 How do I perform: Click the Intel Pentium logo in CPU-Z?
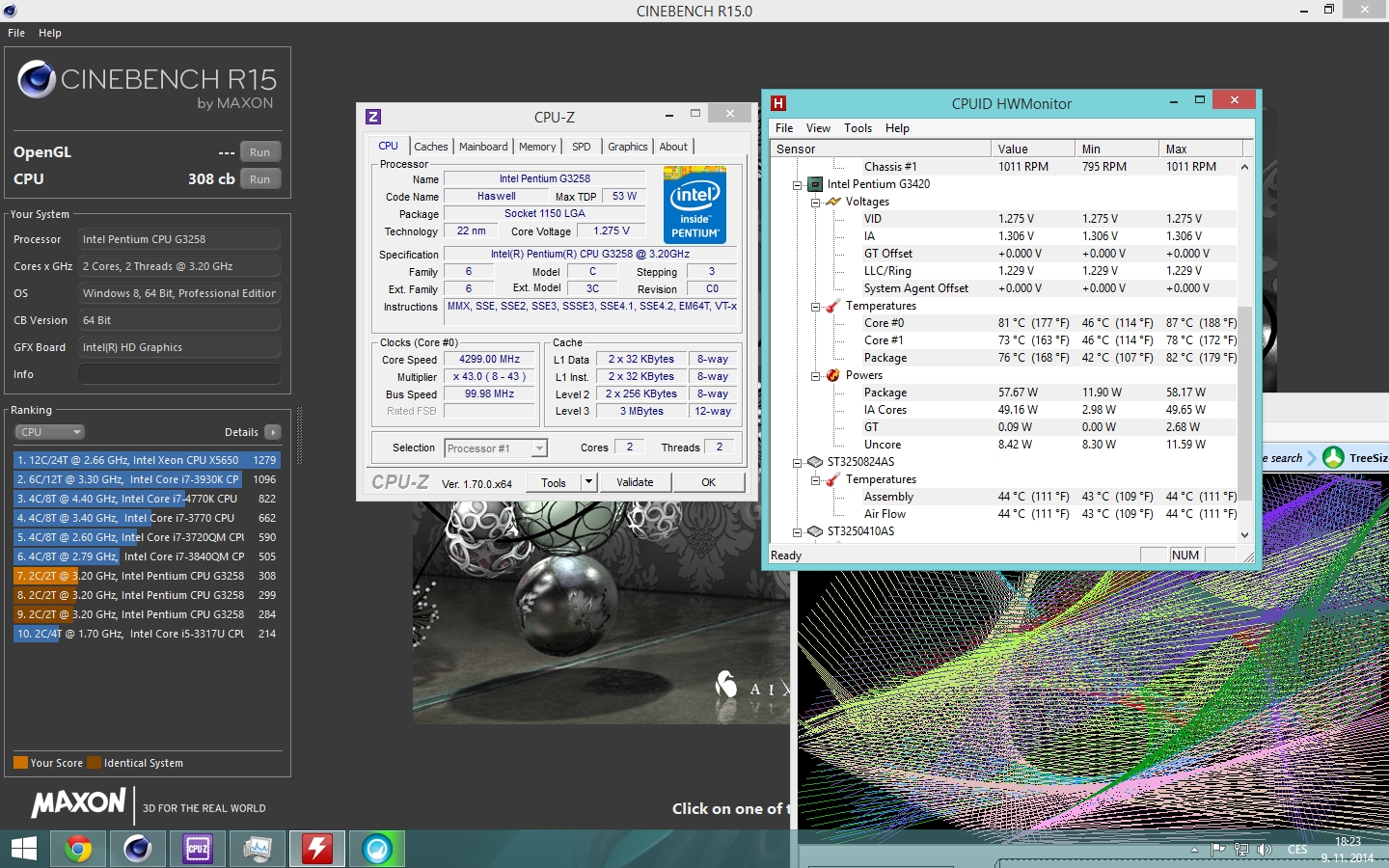point(694,204)
